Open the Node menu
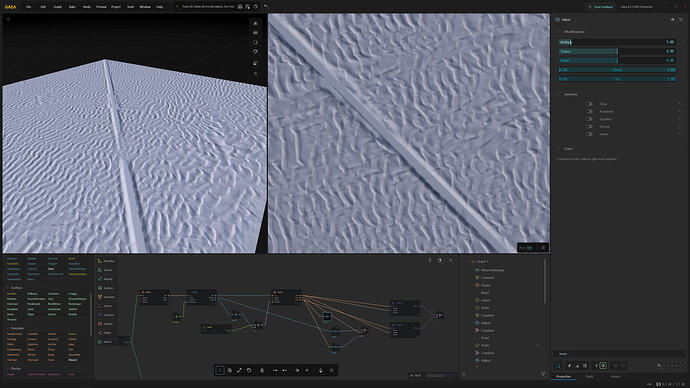 pyautogui.click(x=87, y=7)
